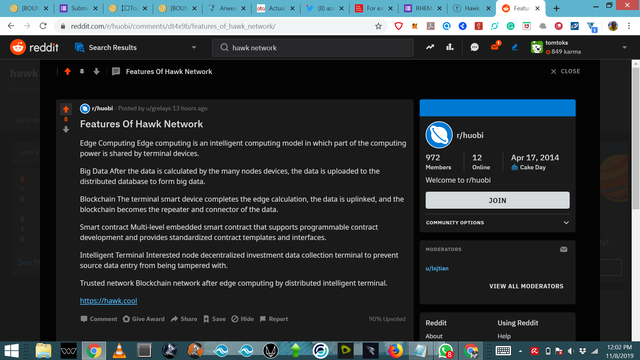Open moderator u/lxjtian profile
640x360 pixels.
[437, 268]
